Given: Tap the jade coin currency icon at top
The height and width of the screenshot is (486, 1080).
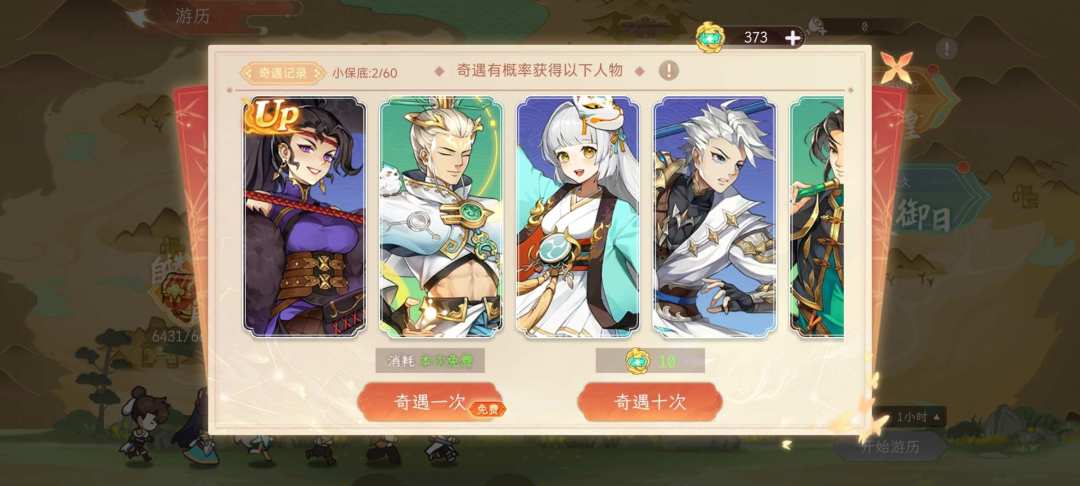Looking at the screenshot, I should (x=710, y=37).
